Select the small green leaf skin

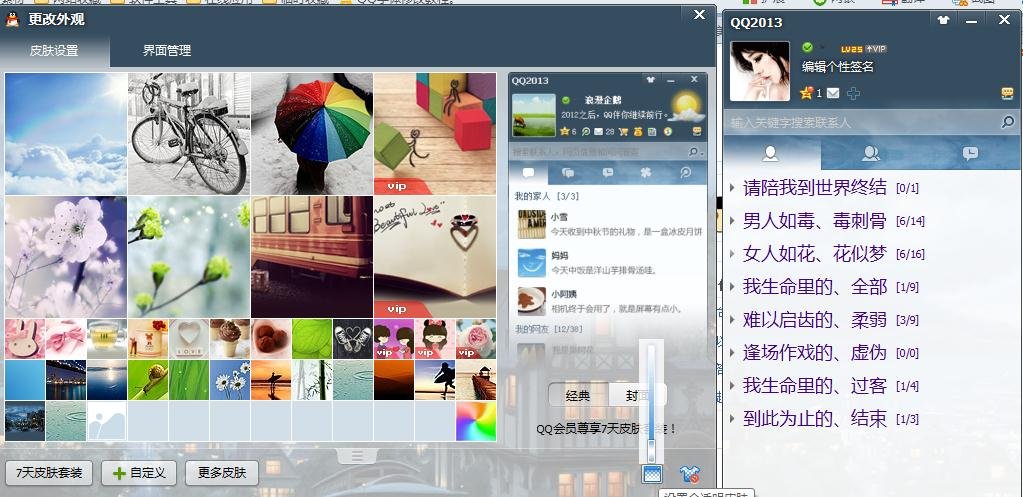312,339
